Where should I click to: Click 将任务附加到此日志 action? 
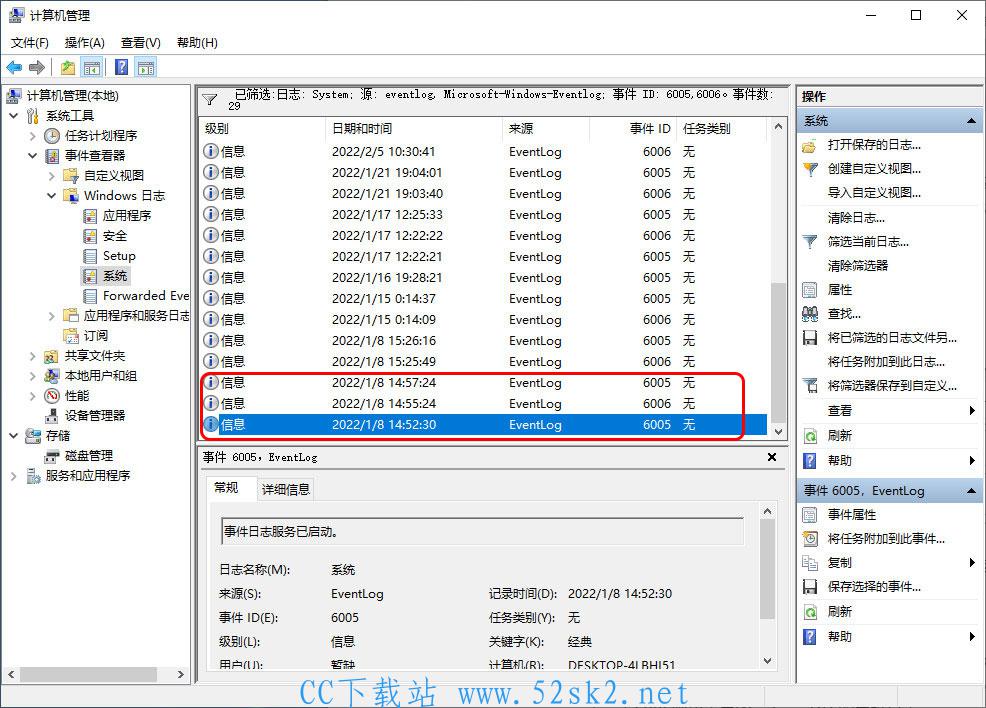click(x=886, y=362)
